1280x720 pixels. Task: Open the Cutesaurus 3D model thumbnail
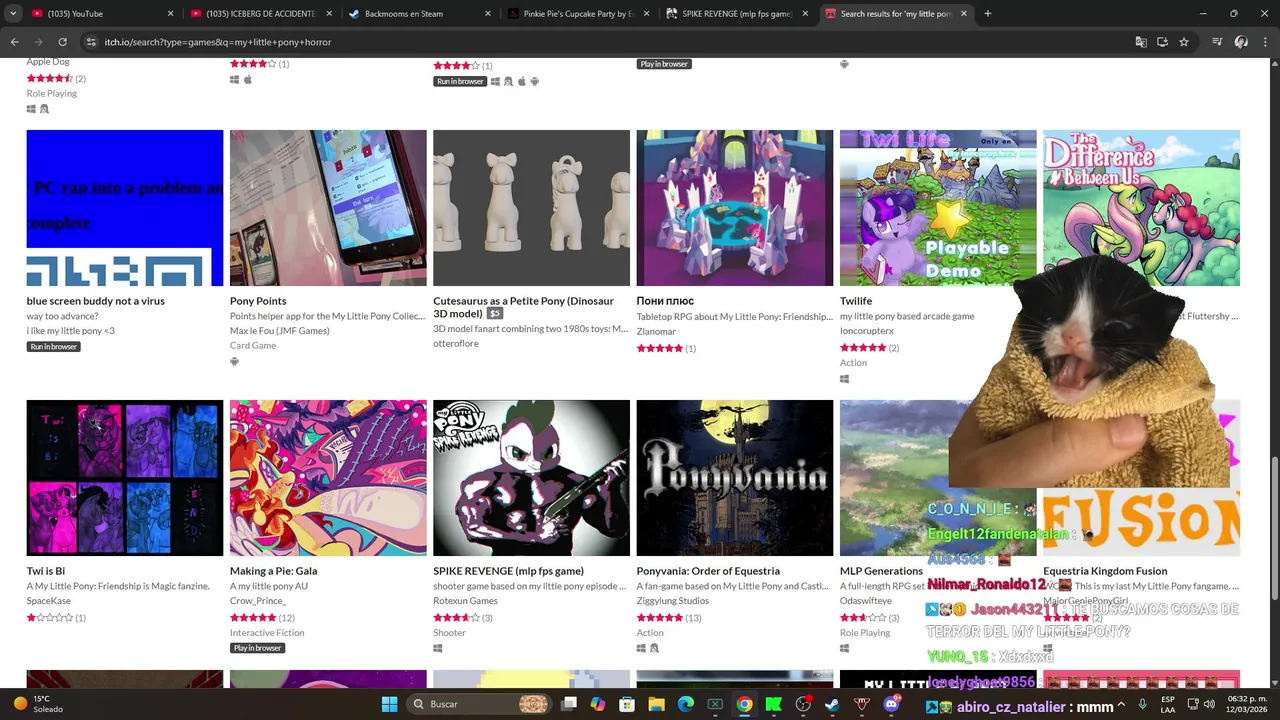click(531, 208)
